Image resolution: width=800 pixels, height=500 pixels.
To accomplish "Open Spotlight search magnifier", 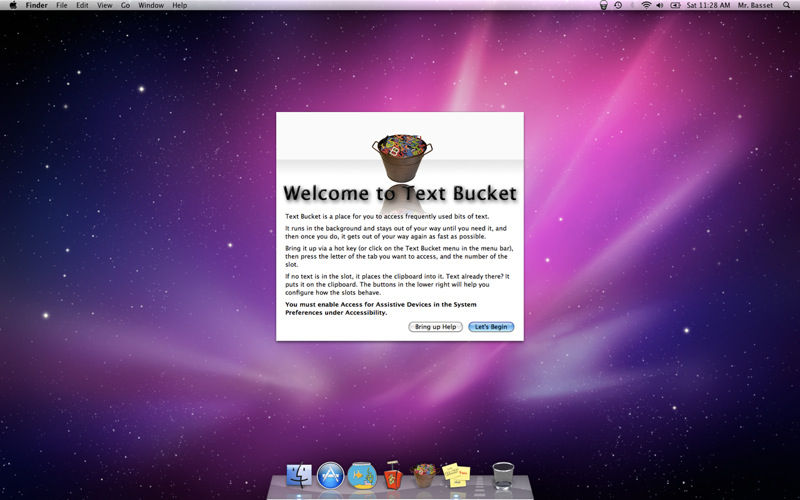I will tap(786, 5).
